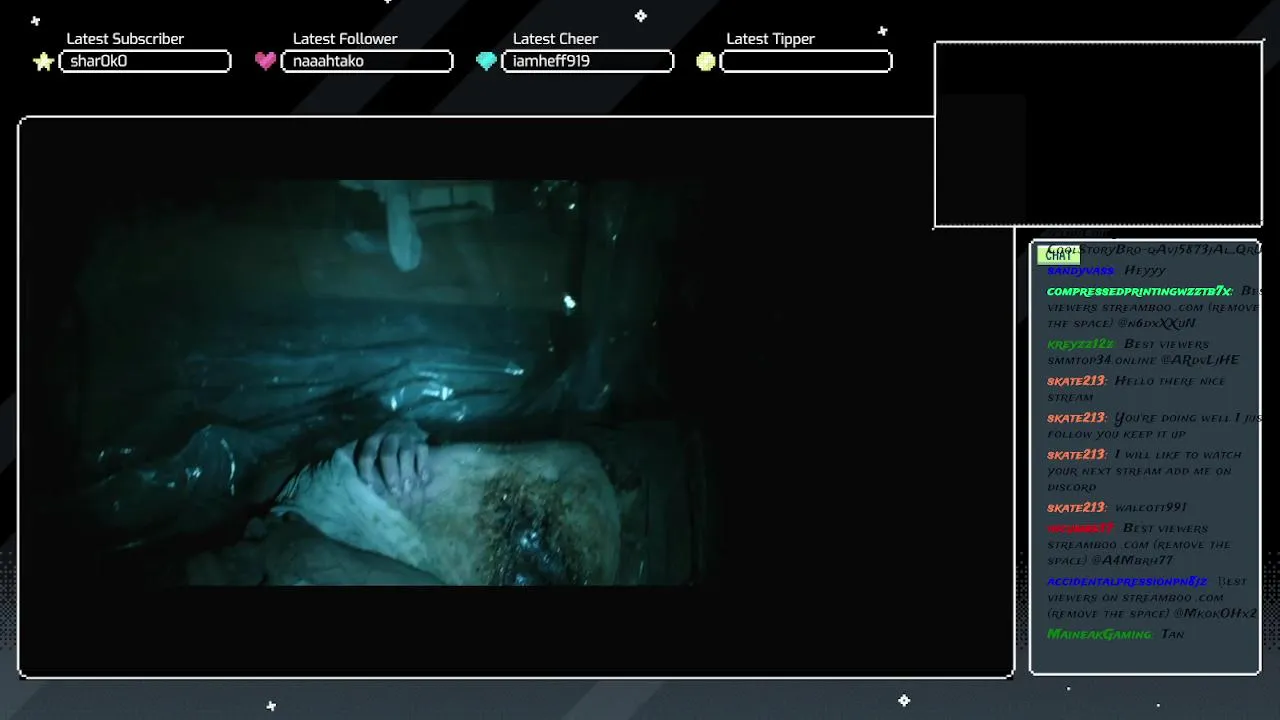Click skate213 beside 'You're doing well'
The width and height of the screenshot is (1280, 720).
(x=1076, y=418)
